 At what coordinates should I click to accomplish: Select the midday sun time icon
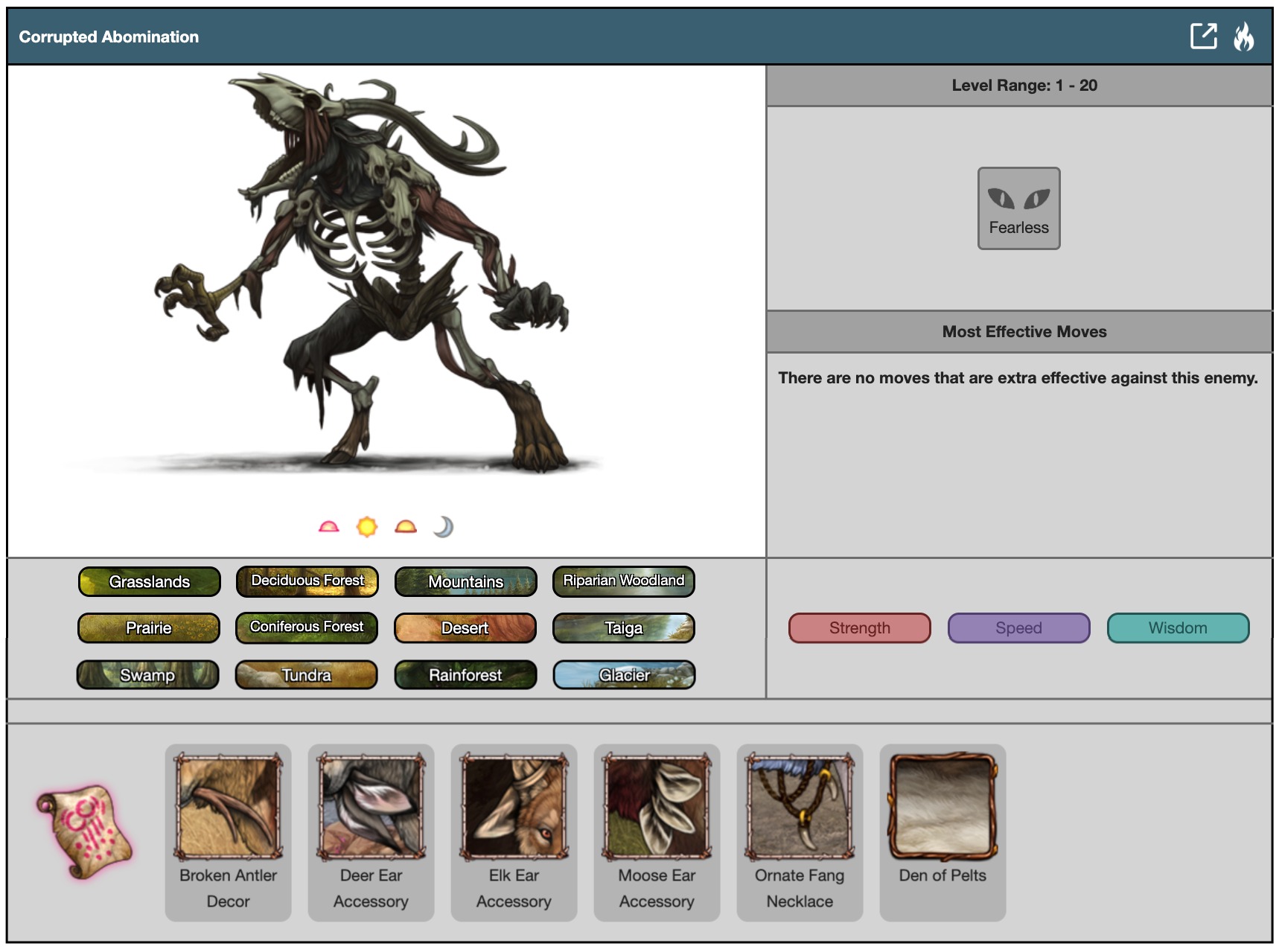(366, 527)
